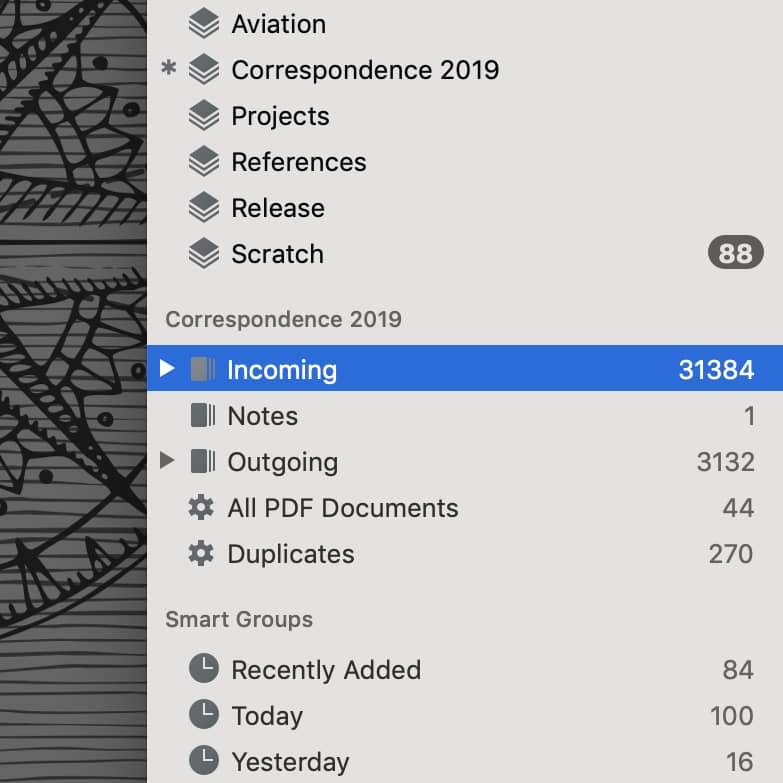Click the Scratch database stack icon
The width and height of the screenshot is (783, 783).
coord(204,254)
